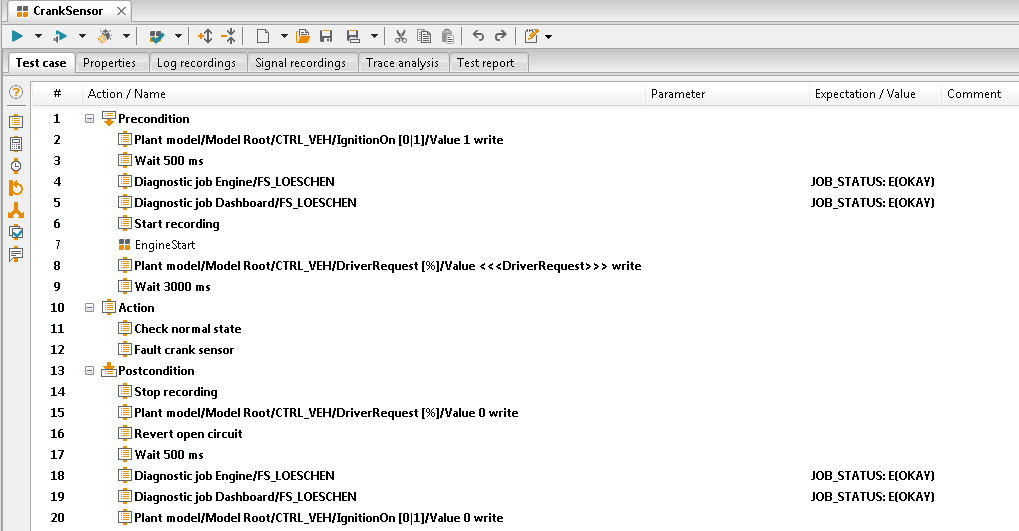
Task: Click JOB_STATUS: E(OKAY) value in row 5
Action: click(x=873, y=203)
